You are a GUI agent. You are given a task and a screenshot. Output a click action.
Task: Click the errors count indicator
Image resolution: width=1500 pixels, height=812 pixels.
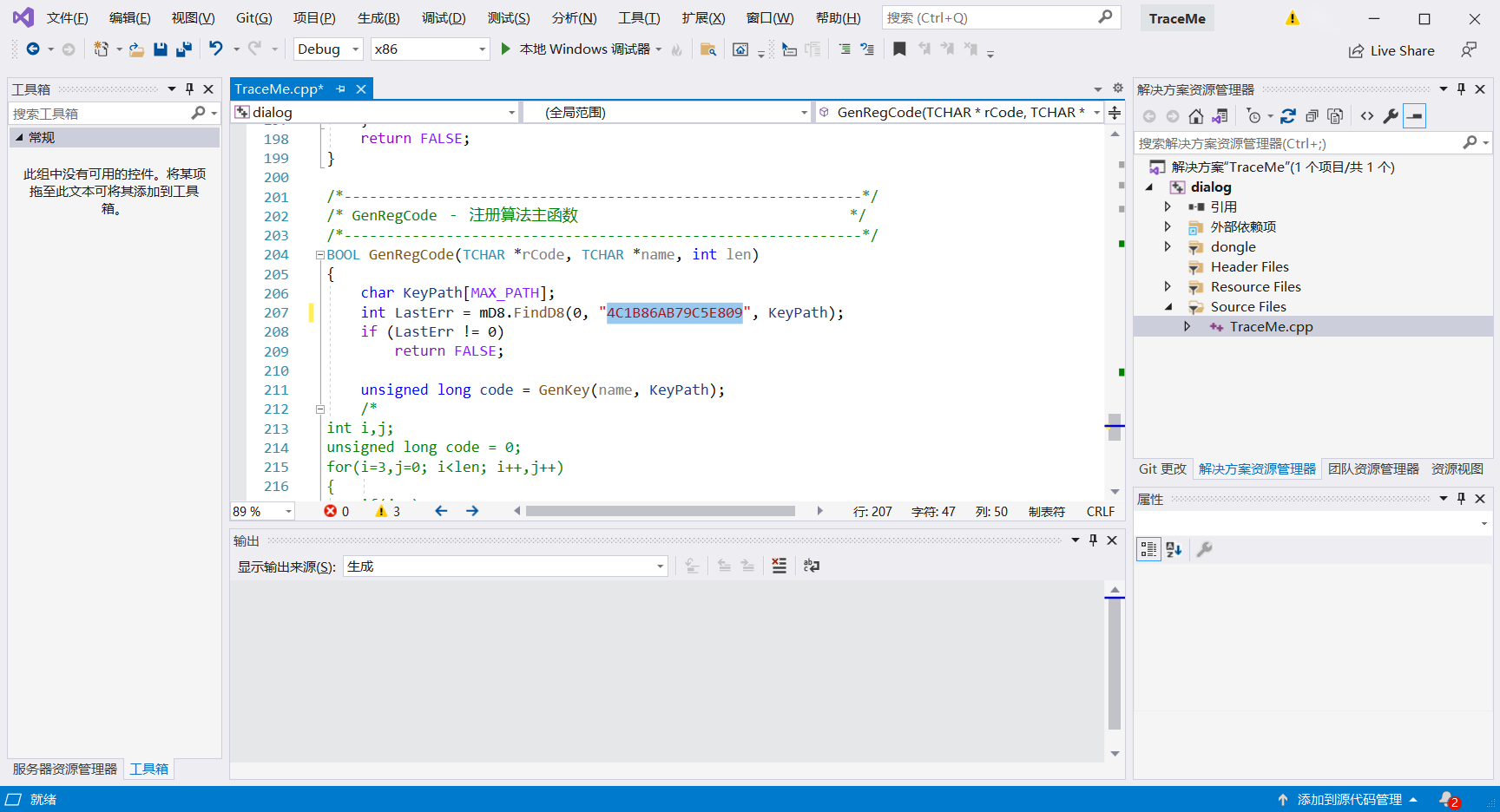(x=337, y=512)
